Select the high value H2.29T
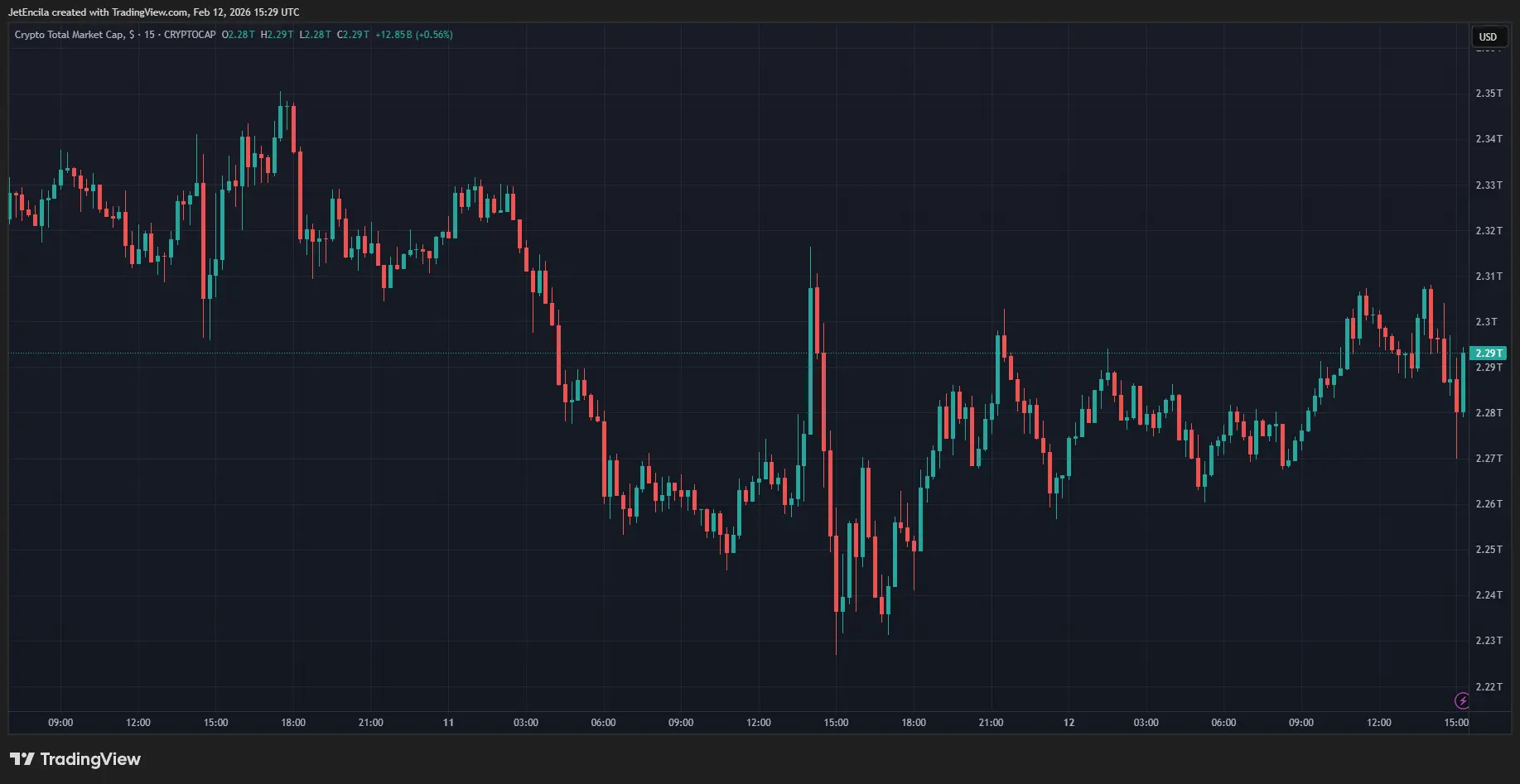The image size is (1520, 784). (x=277, y=35)
